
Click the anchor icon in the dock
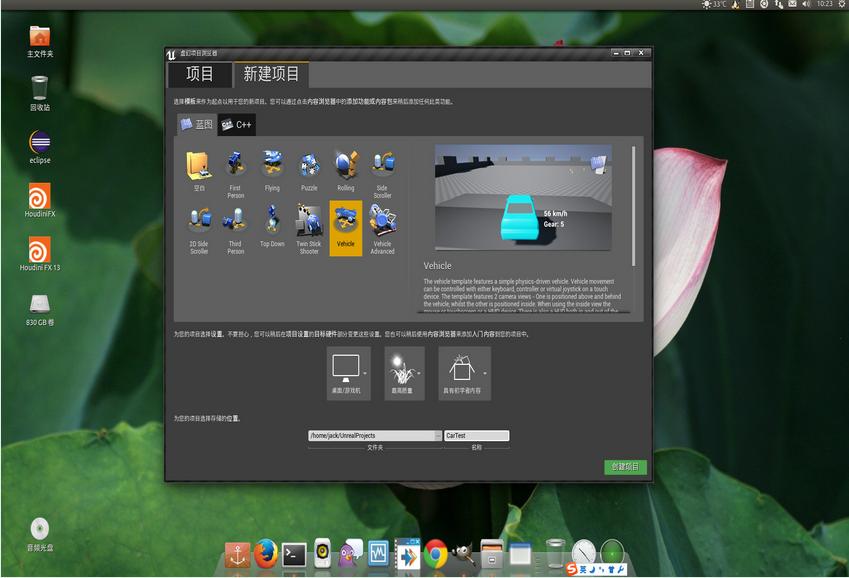point(237,556)
